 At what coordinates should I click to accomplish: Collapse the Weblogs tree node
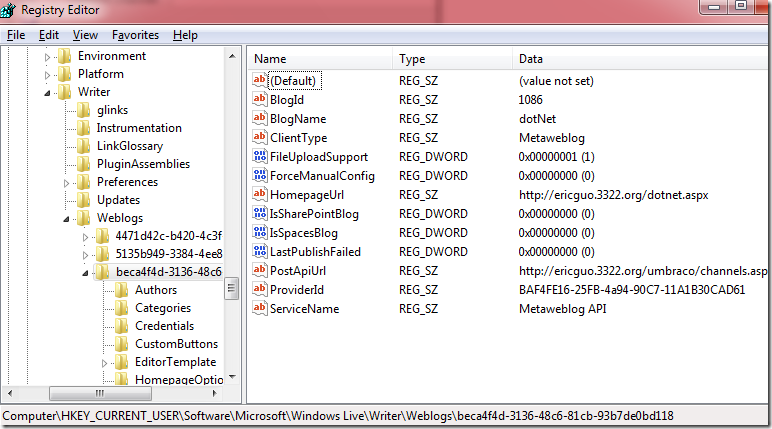67,219
